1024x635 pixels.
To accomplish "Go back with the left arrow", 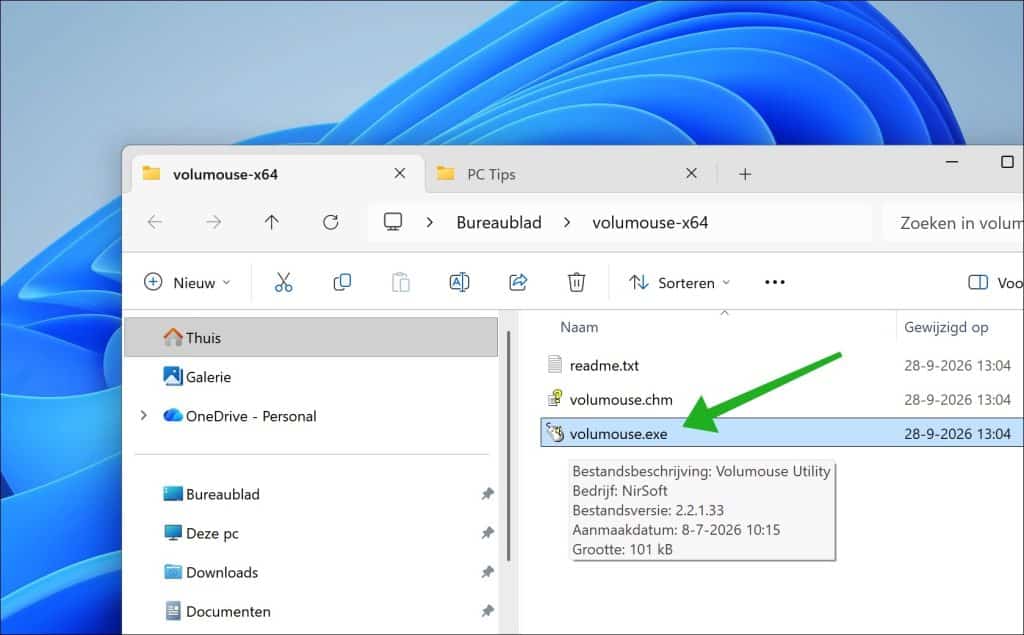I will 155,222.
